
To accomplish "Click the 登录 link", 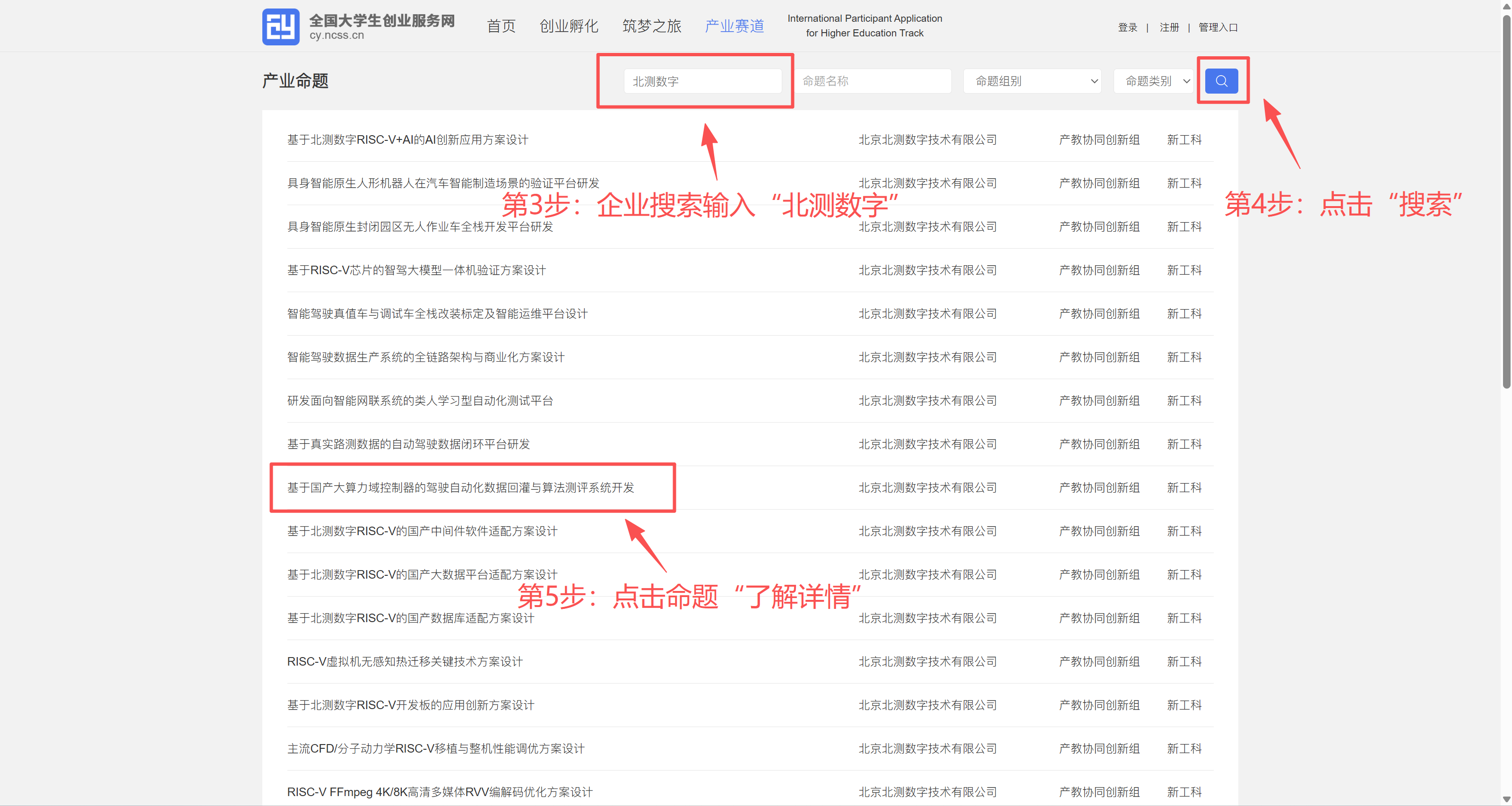I will coord(1128,27).
